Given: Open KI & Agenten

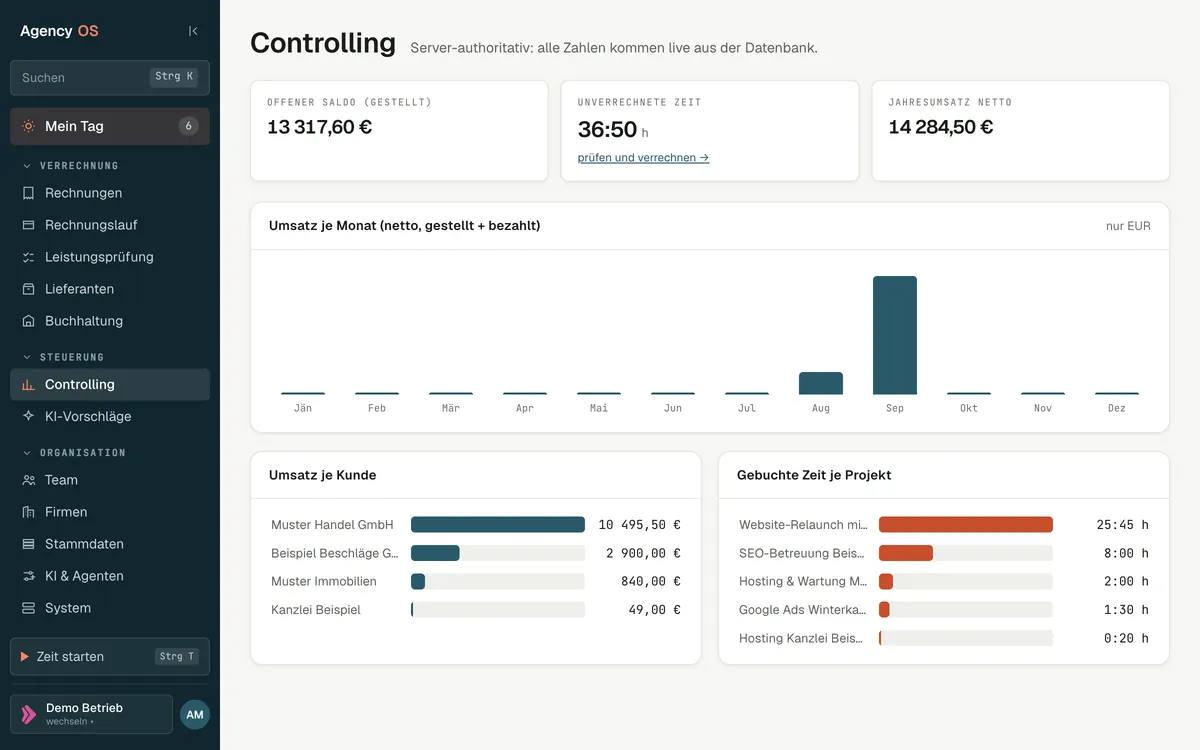Looking at the screenshot, I should (110, 576).
